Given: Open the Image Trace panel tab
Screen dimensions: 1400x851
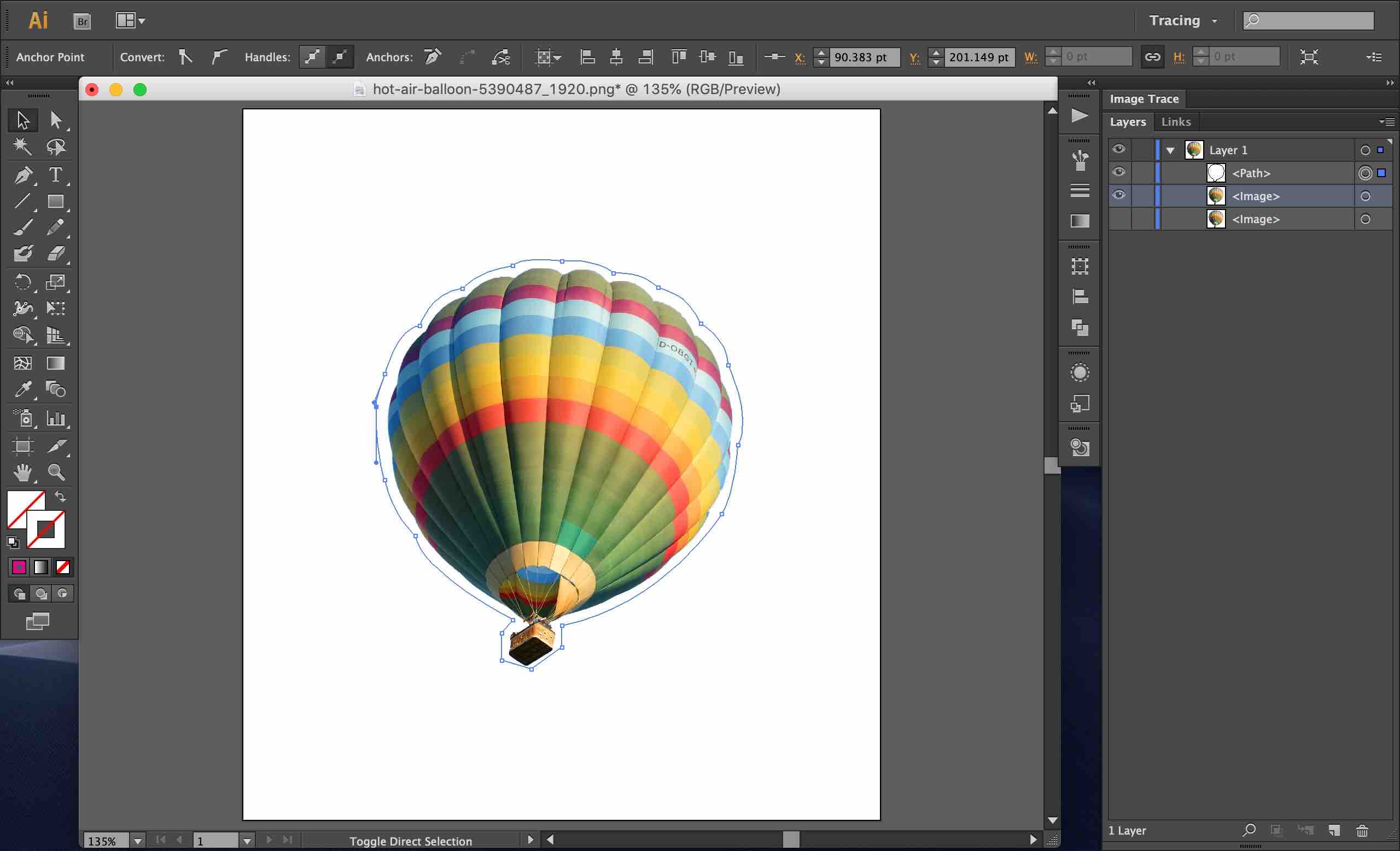Looking at the screenshot, I should pyautogui.click(x=1144, y=99).
